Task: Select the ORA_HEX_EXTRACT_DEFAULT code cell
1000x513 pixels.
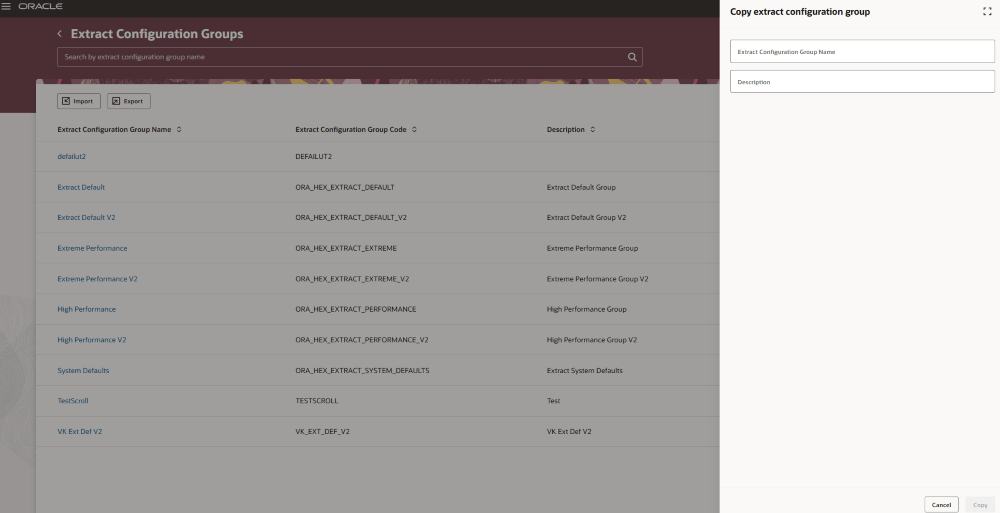Action: pyautogui.click(x=344, y=187)
